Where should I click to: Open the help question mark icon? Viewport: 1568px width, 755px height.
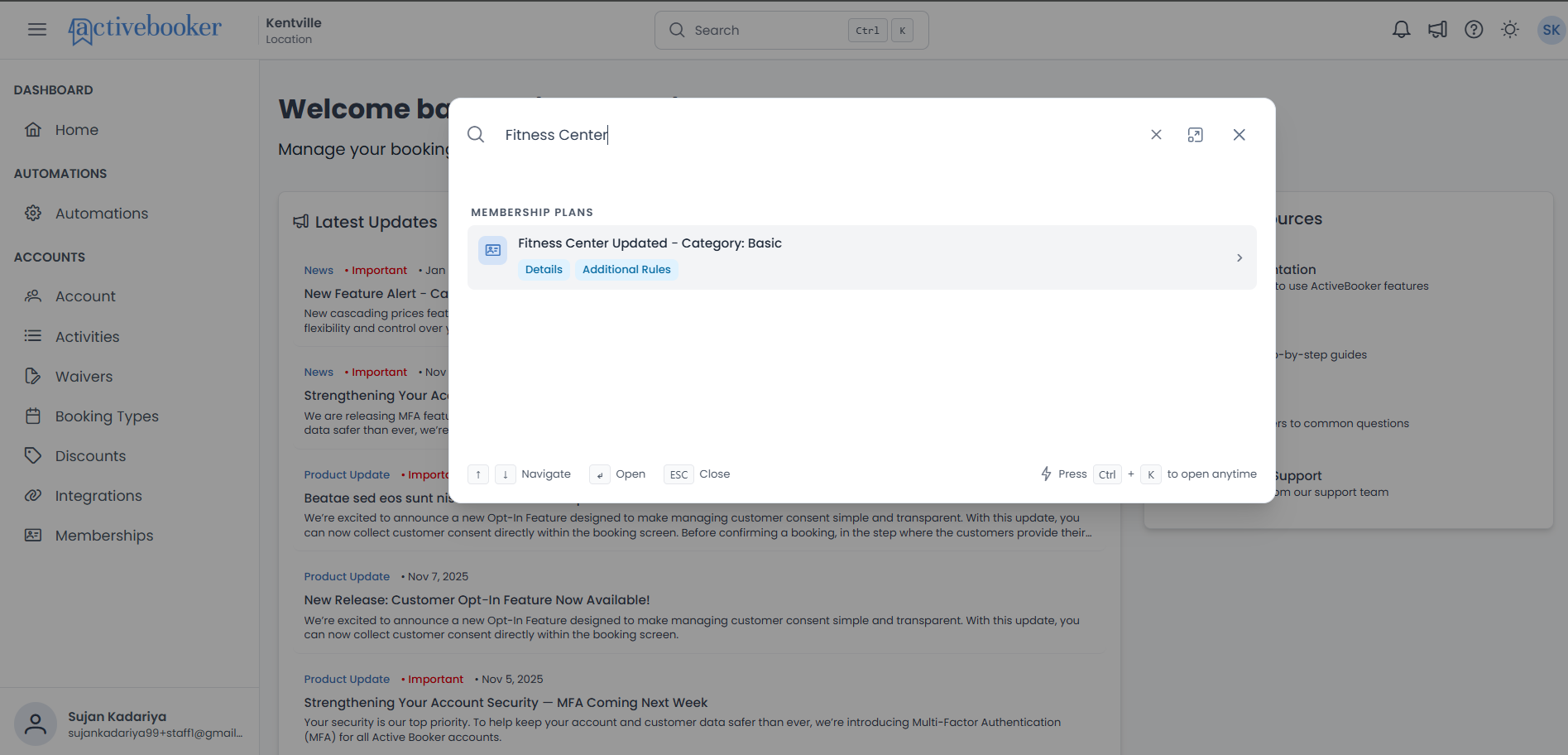[1474, 30]
